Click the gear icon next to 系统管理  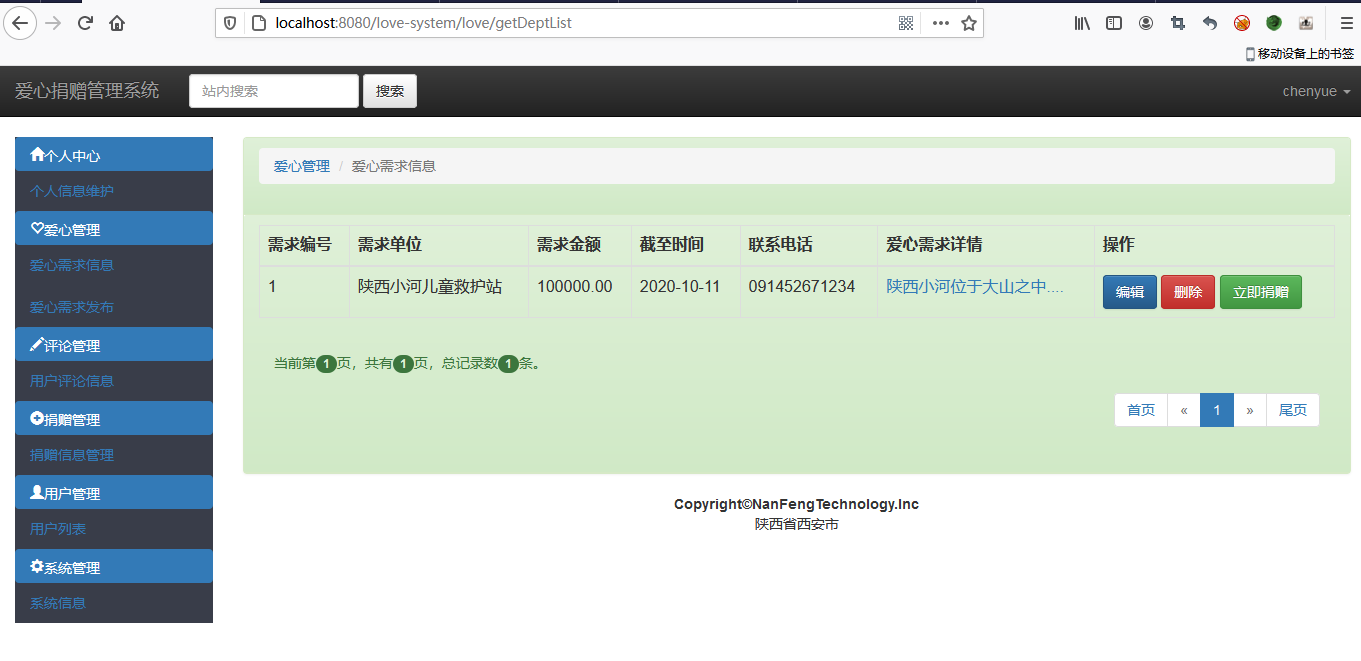click(38, 566)
